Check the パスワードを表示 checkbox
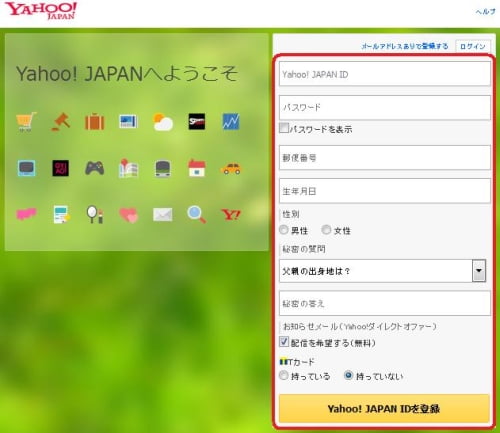The width and height of the screenshot is (500, 433). tap(284, 128)
